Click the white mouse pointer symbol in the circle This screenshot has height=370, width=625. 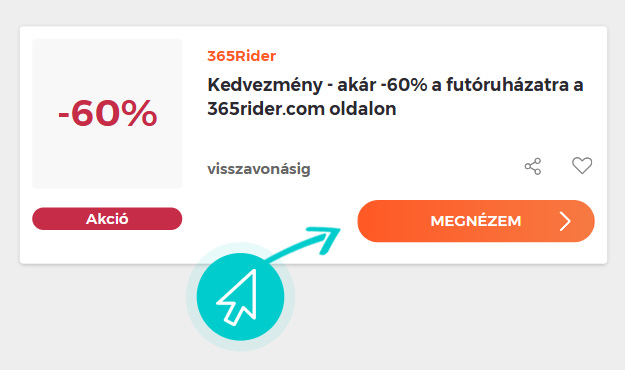237,297
